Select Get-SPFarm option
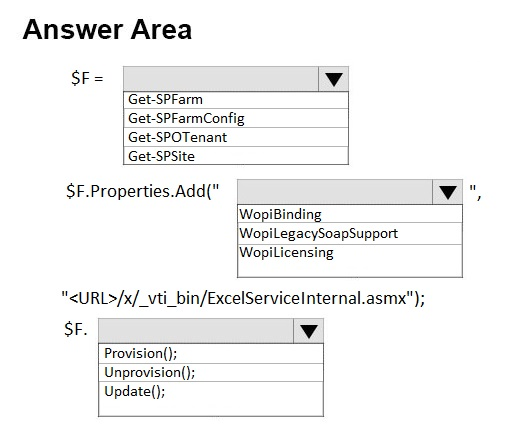Screen dimensions: 506x440 point(236,100)
